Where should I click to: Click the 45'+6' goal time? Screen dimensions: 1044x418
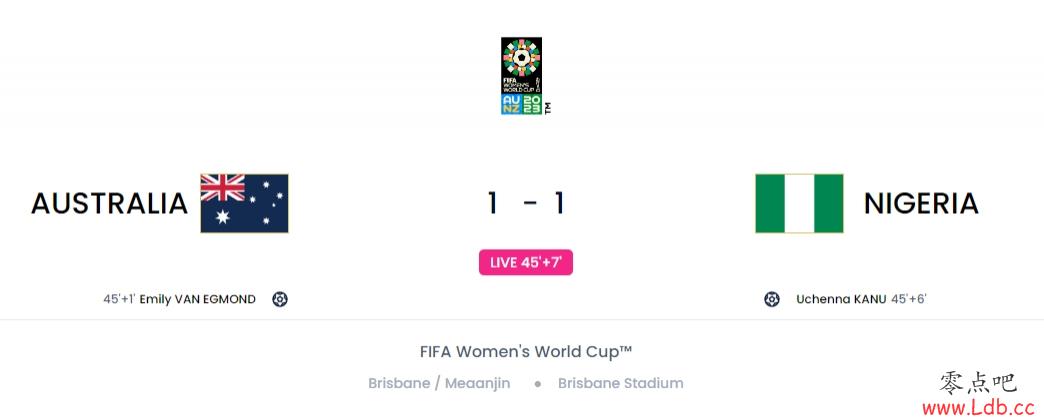pyautogui.click(x=909, y=300)
